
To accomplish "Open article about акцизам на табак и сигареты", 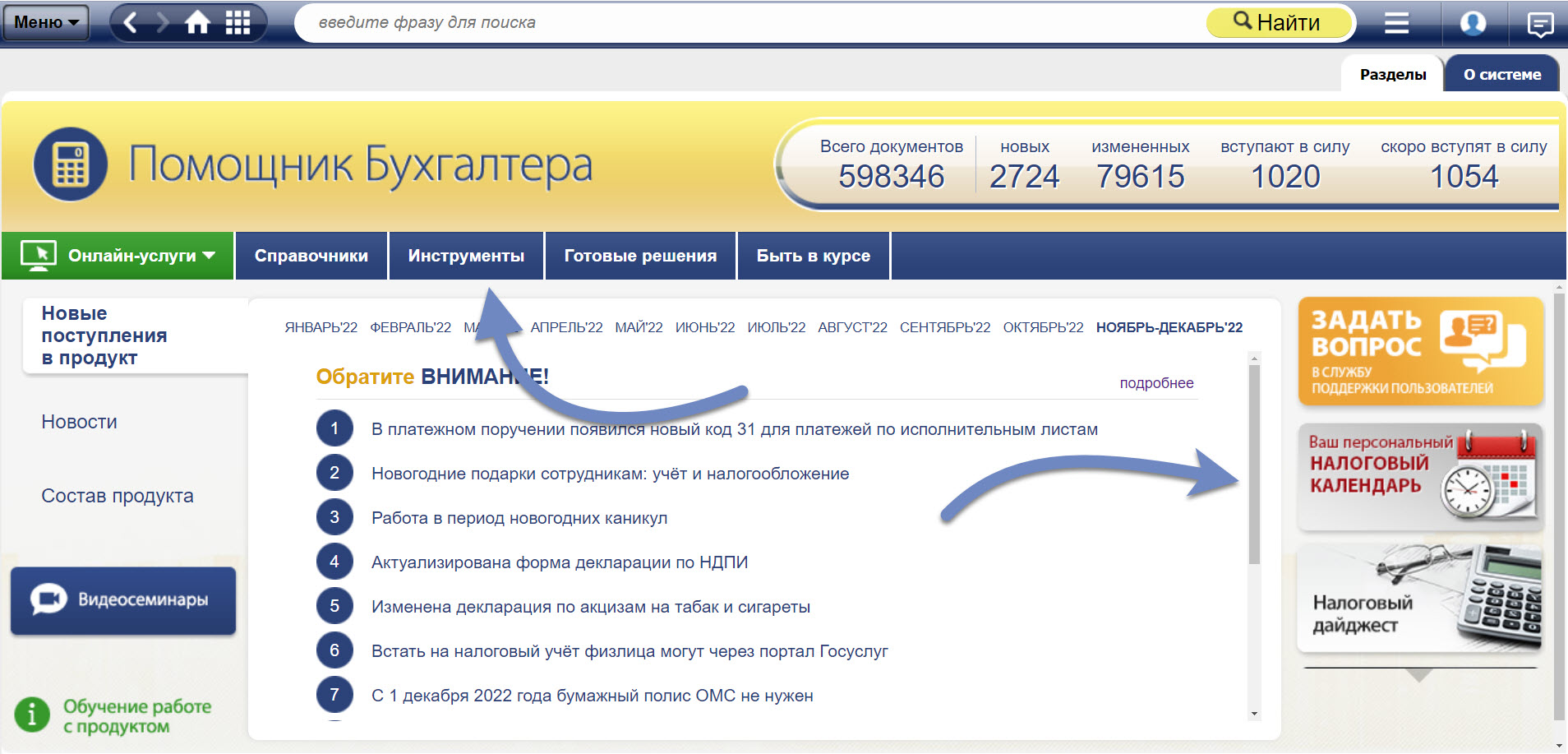I will coord(591,607).
